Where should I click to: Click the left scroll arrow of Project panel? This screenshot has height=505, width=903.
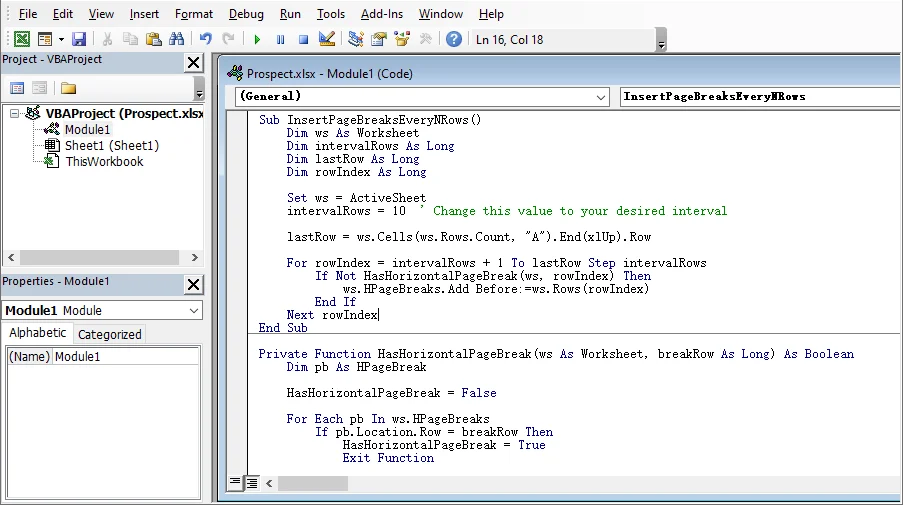click(x=12, y=257)
